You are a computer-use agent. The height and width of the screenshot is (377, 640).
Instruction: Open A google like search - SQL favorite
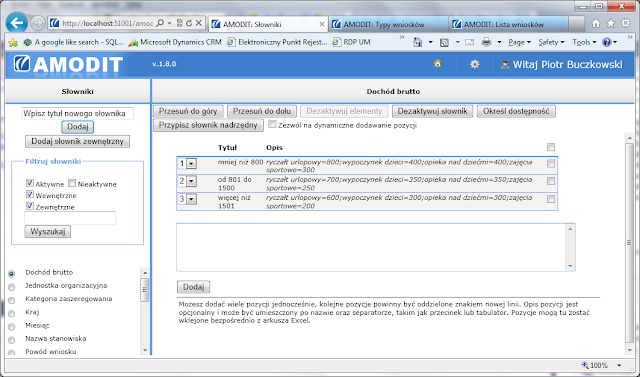coord(73,42)
